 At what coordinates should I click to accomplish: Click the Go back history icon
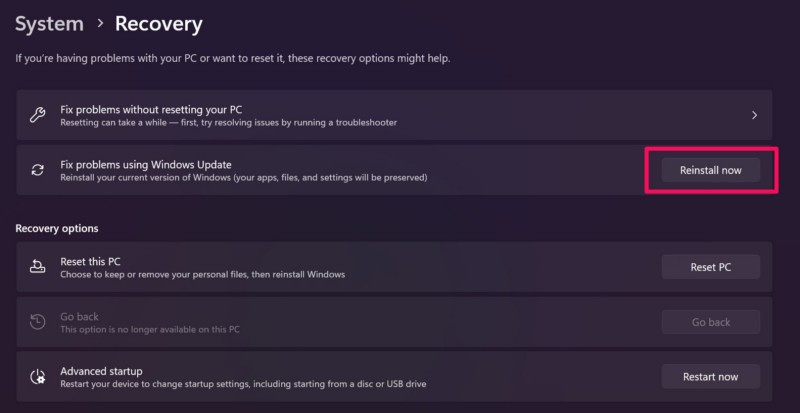pos(37,322)
